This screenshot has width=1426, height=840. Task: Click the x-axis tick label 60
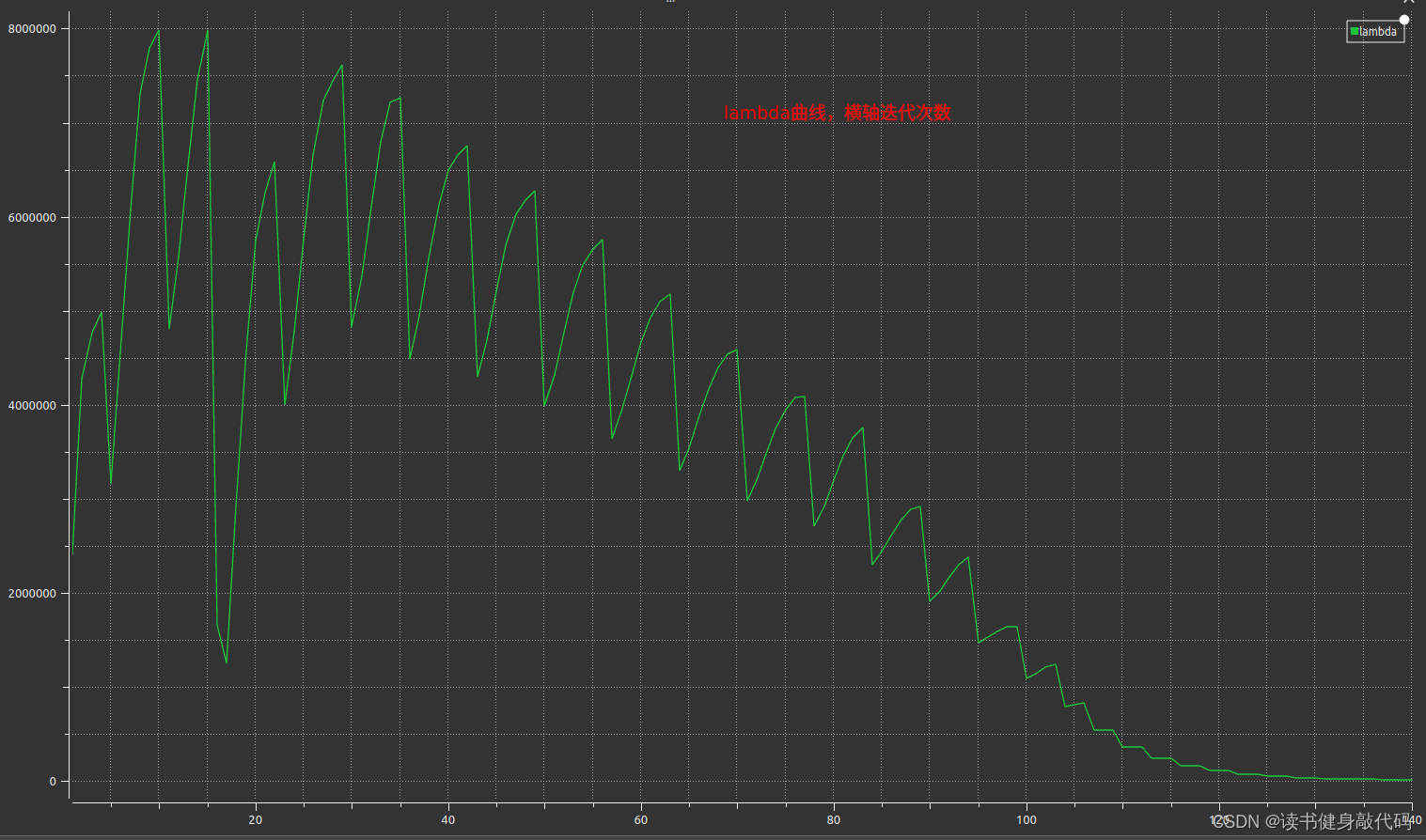click(641, 819)
